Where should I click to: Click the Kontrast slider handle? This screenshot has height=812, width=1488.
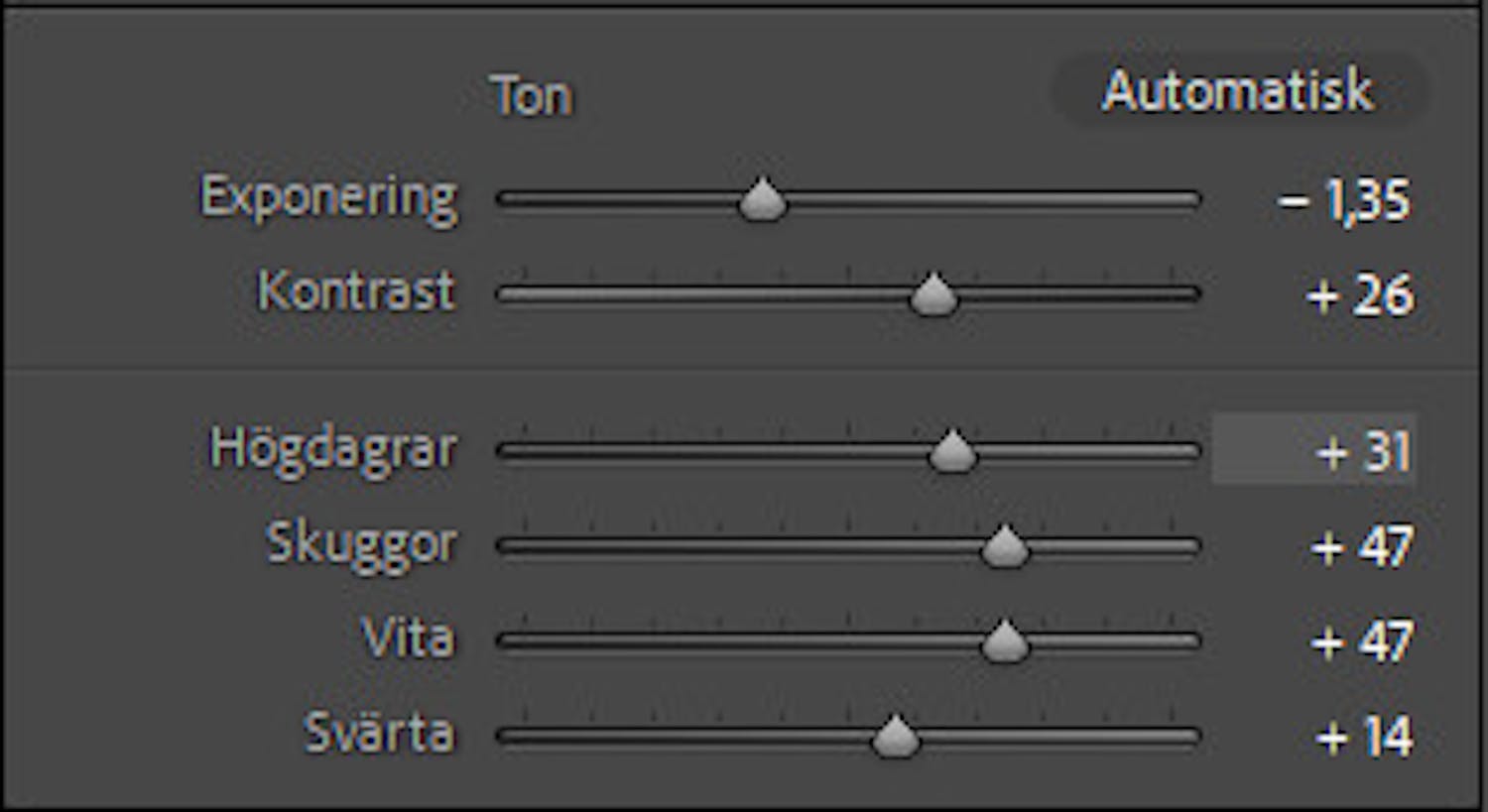point(932,294)
